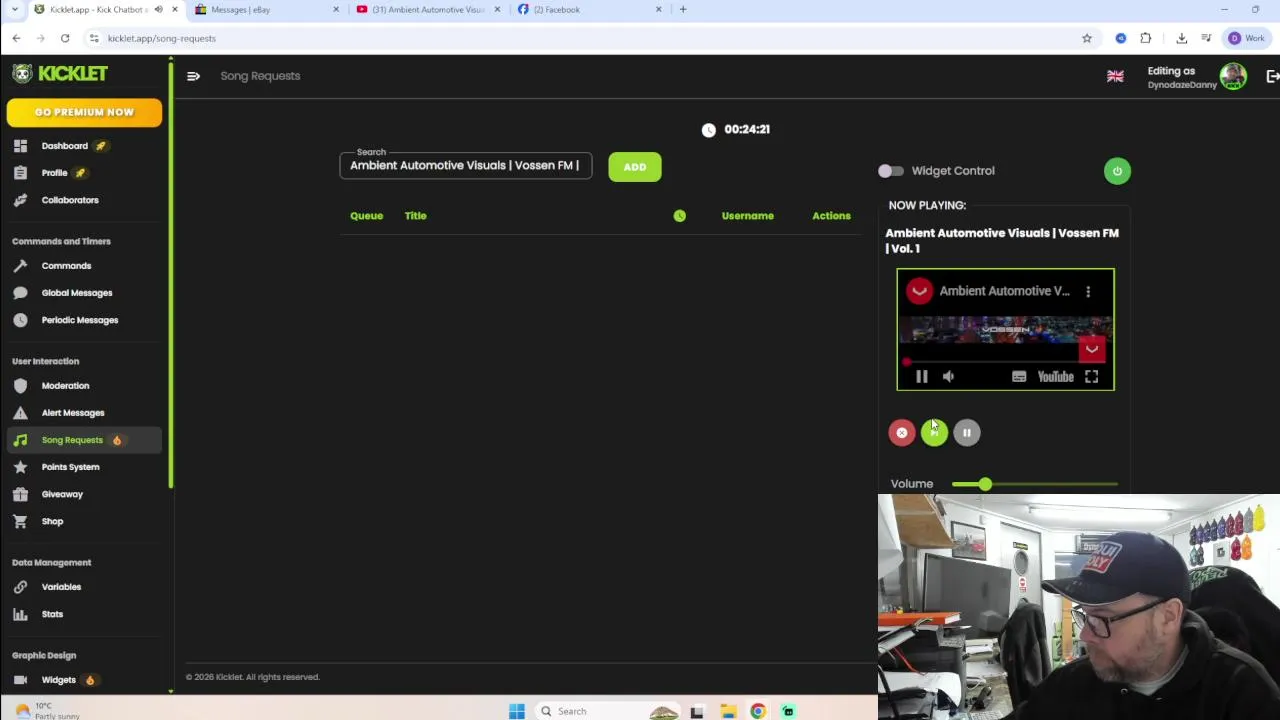Reload the page
The width and height of the screenshot is (1280, 720).
click(x=65, y=38)
